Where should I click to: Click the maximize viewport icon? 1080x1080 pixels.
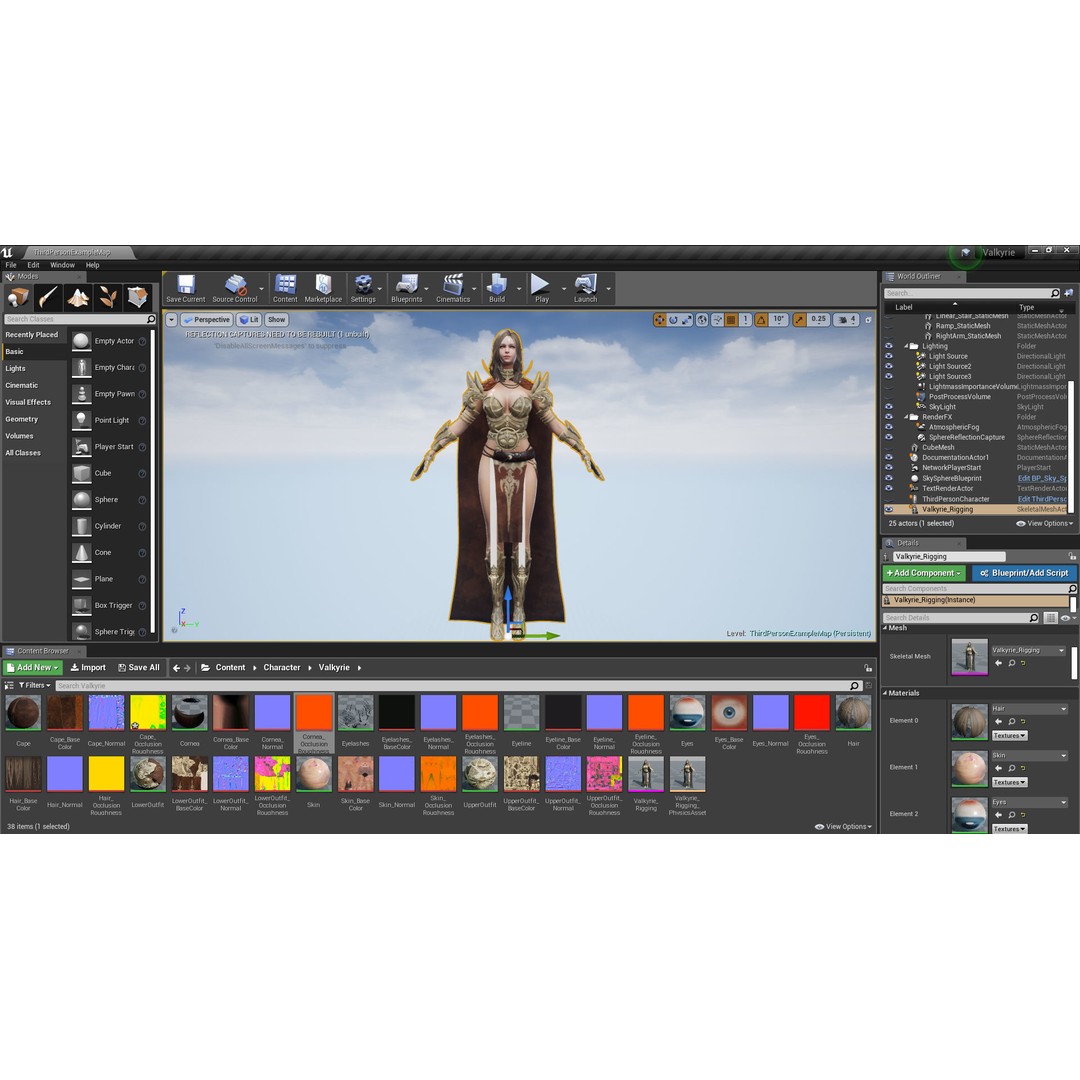pos(868,320)
